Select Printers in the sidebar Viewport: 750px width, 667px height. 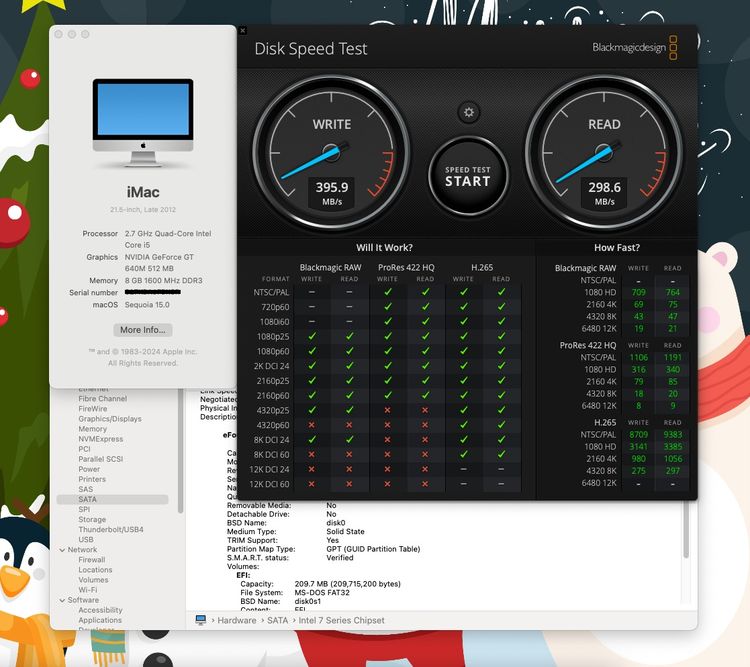click(x=92, y=479)
